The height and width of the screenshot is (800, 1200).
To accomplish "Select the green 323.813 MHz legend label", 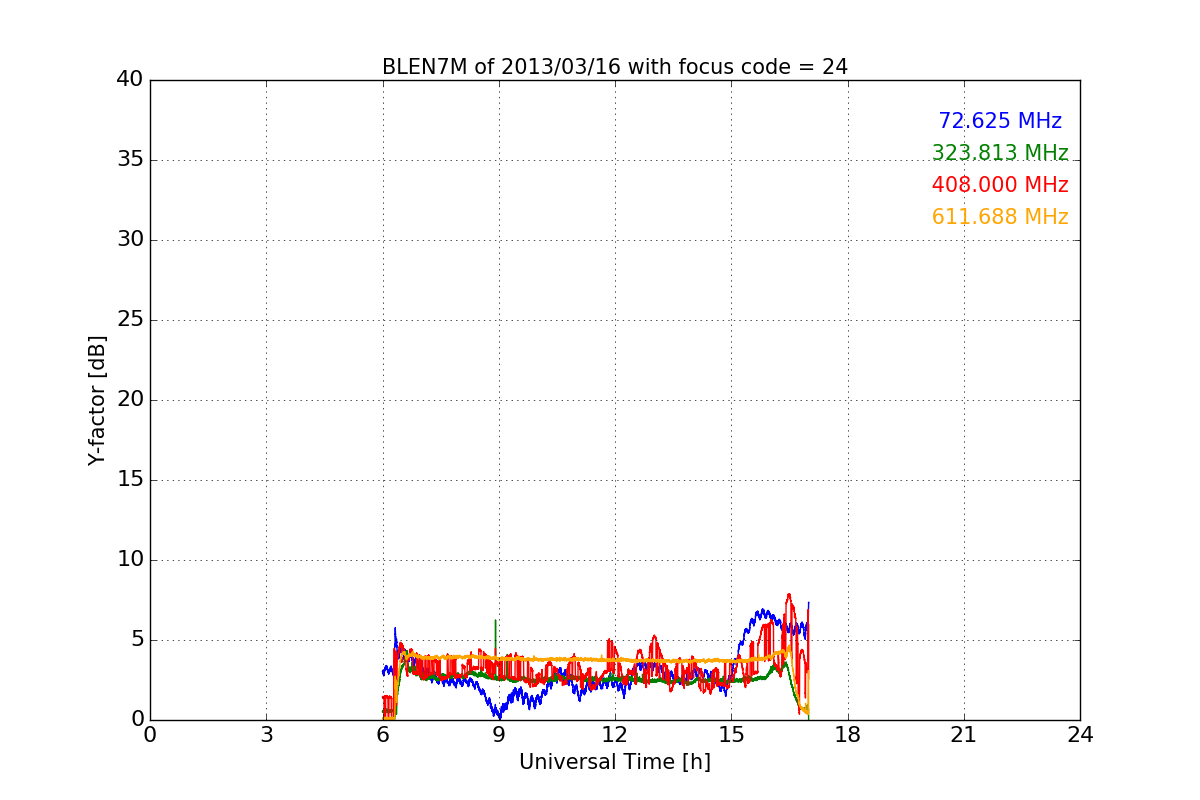I will point(1000,153).
